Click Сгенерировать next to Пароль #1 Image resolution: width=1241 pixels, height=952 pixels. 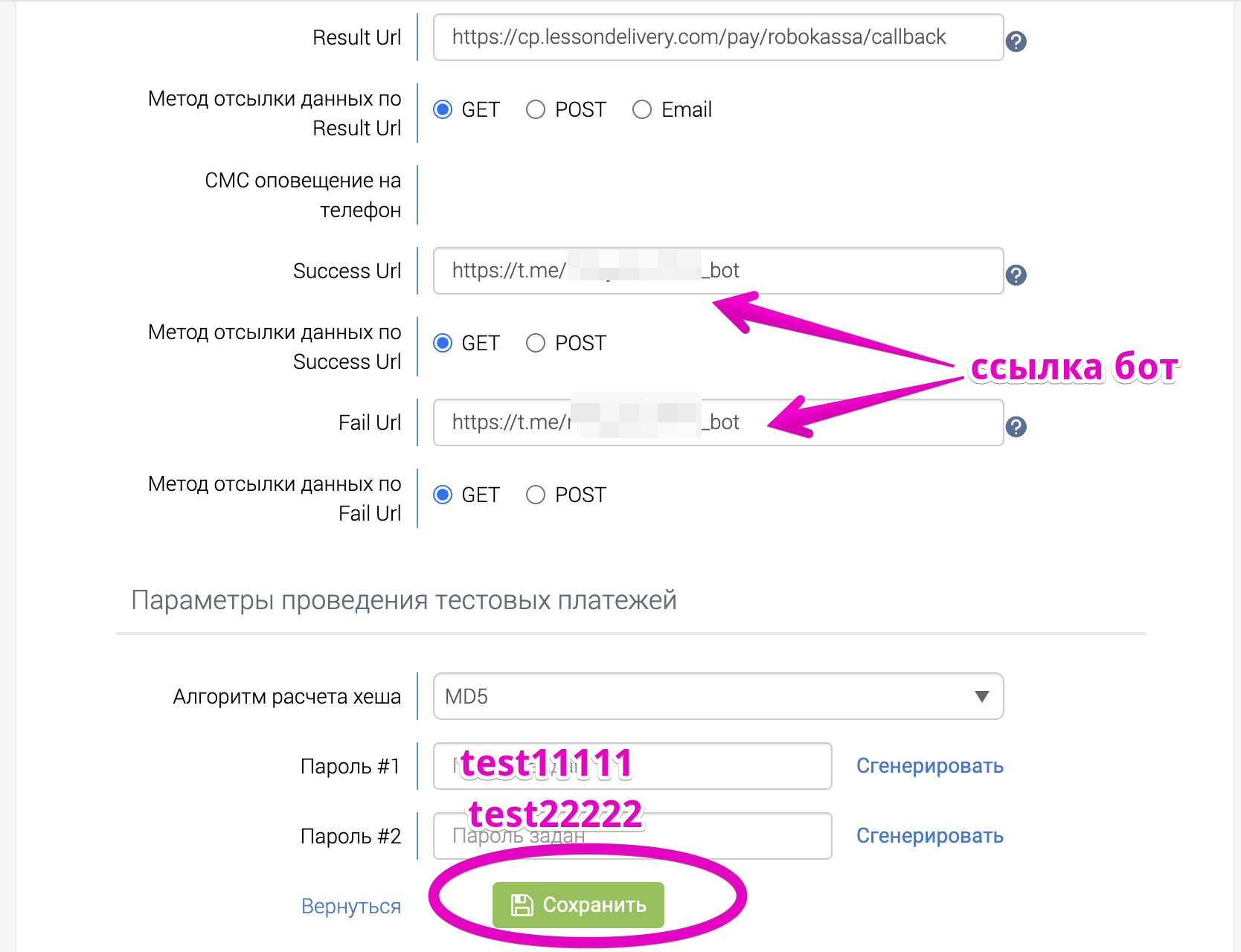929,766
